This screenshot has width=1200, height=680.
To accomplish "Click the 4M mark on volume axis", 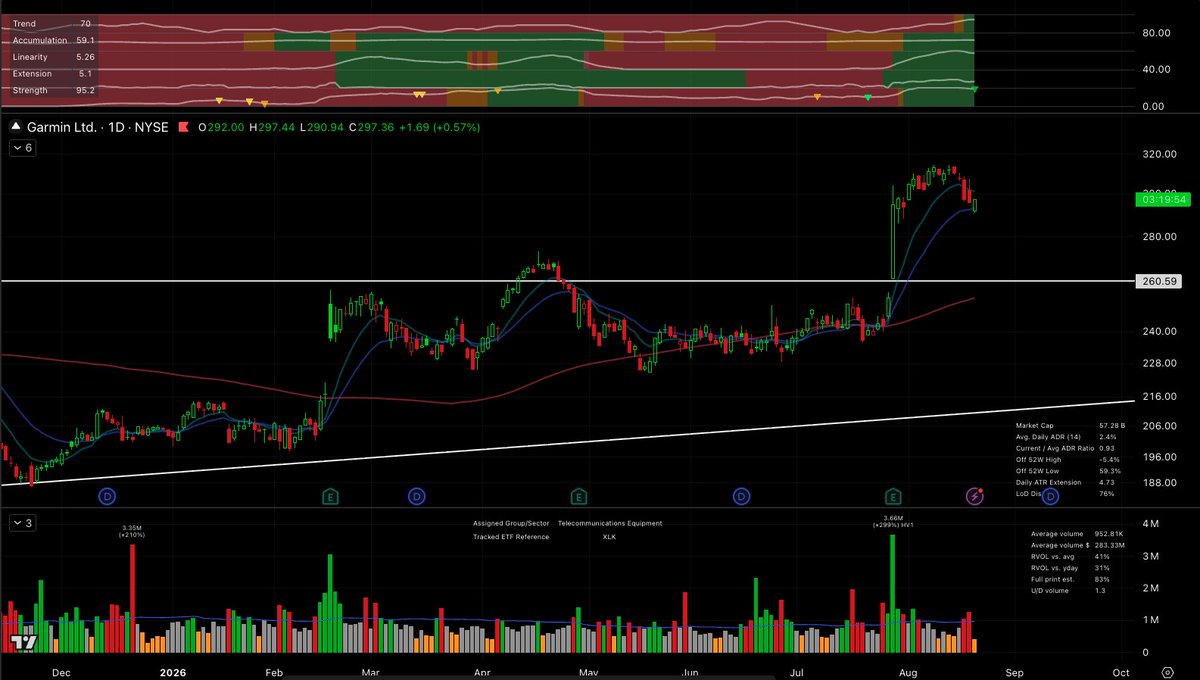I will pos(1151,524).
